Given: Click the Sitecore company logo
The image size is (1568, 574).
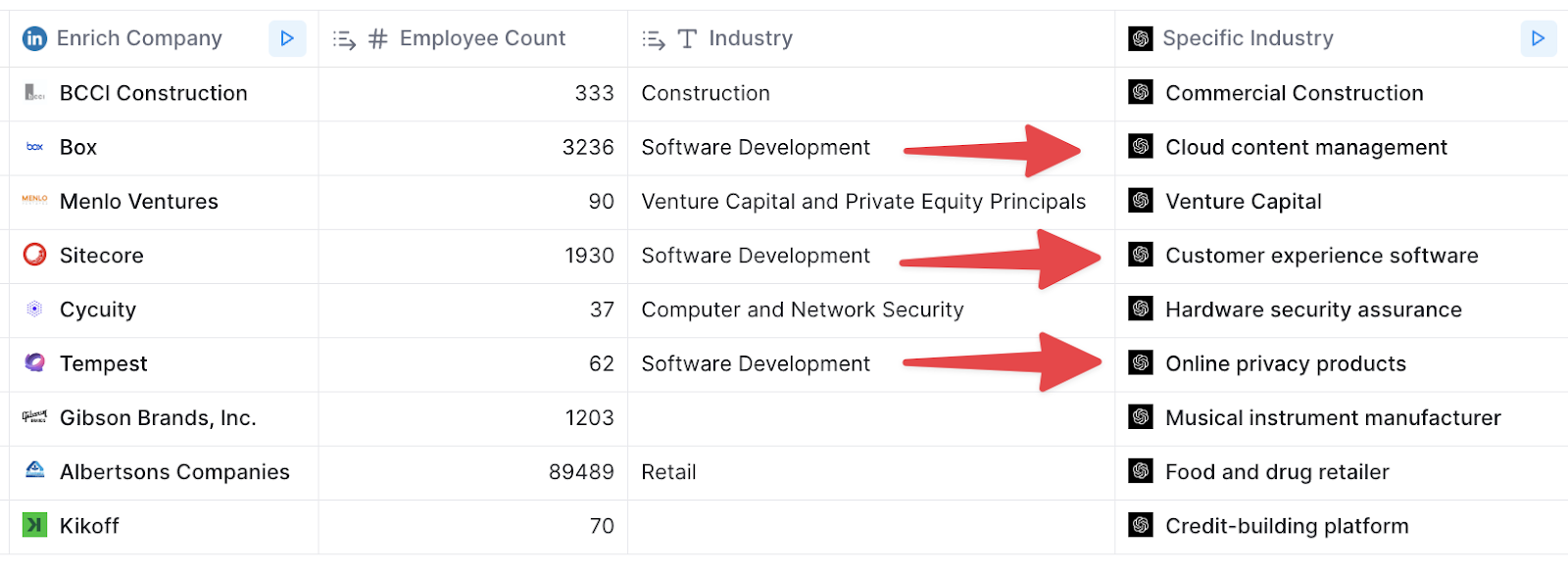Looking at the screenshot, I should [x=34, y=255].
